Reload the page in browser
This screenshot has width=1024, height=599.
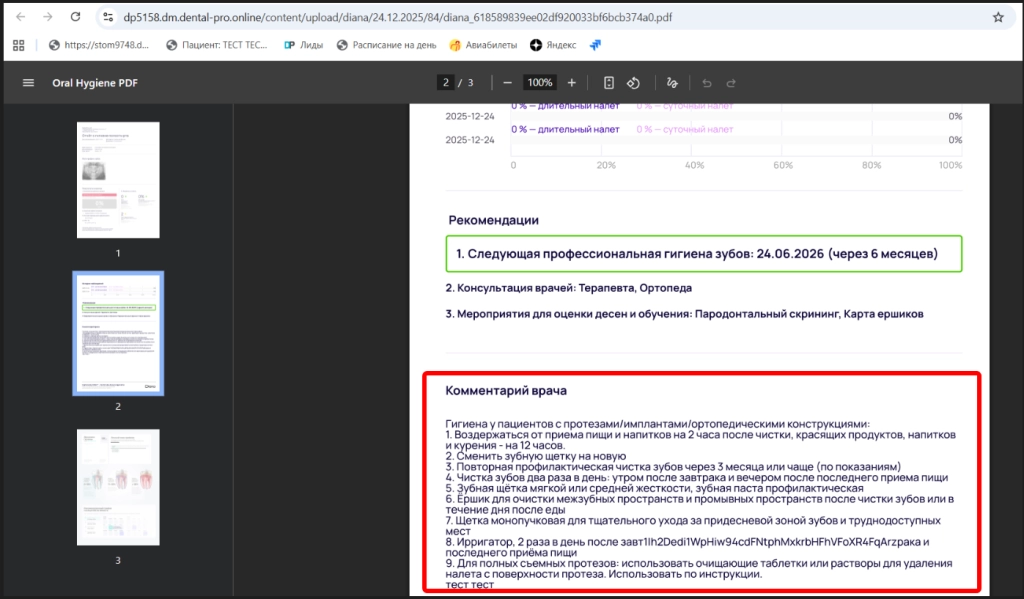click(76, 17)
